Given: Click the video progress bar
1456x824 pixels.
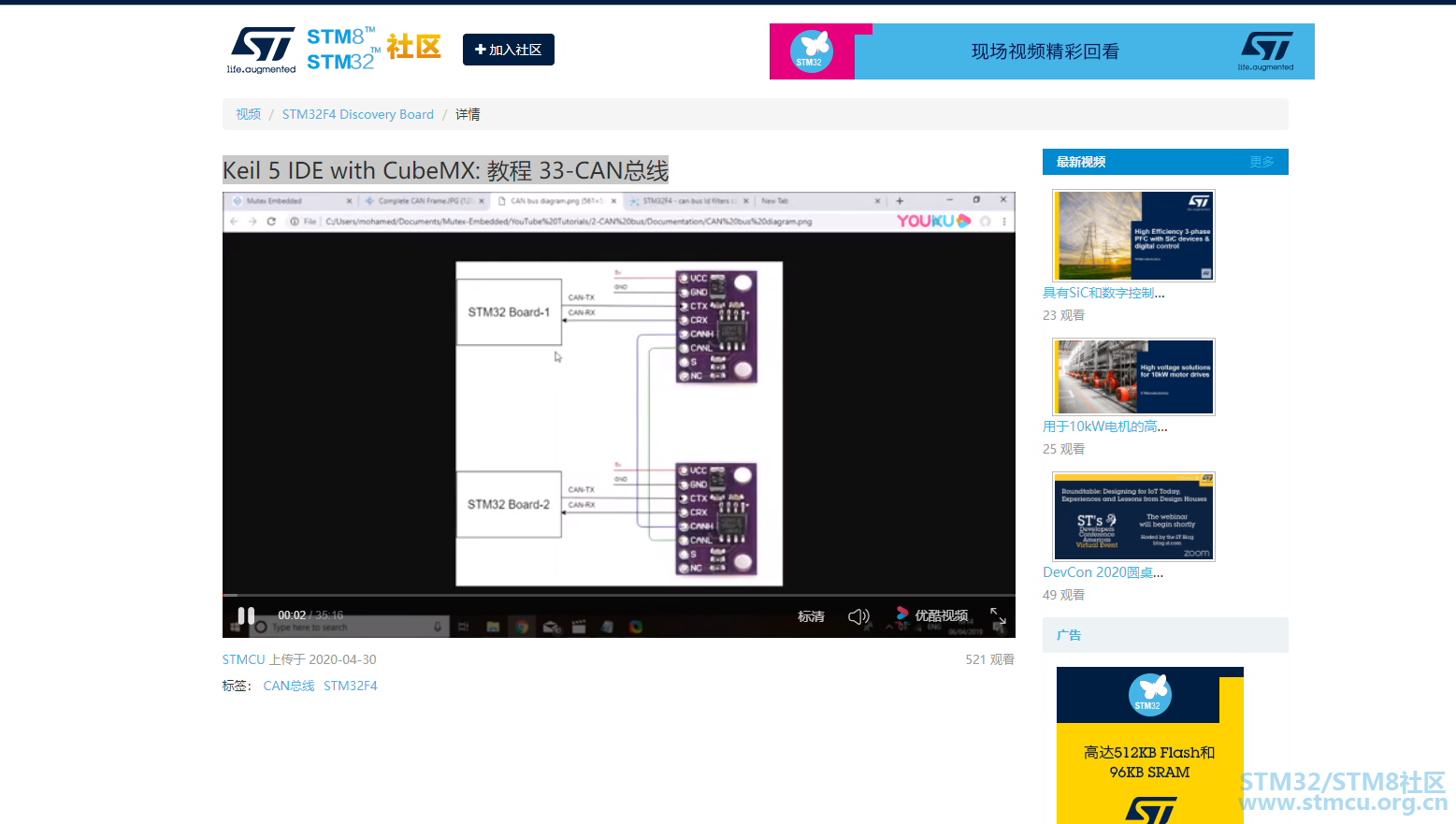Looking at the screenshot, I should (x=619, y=595).
